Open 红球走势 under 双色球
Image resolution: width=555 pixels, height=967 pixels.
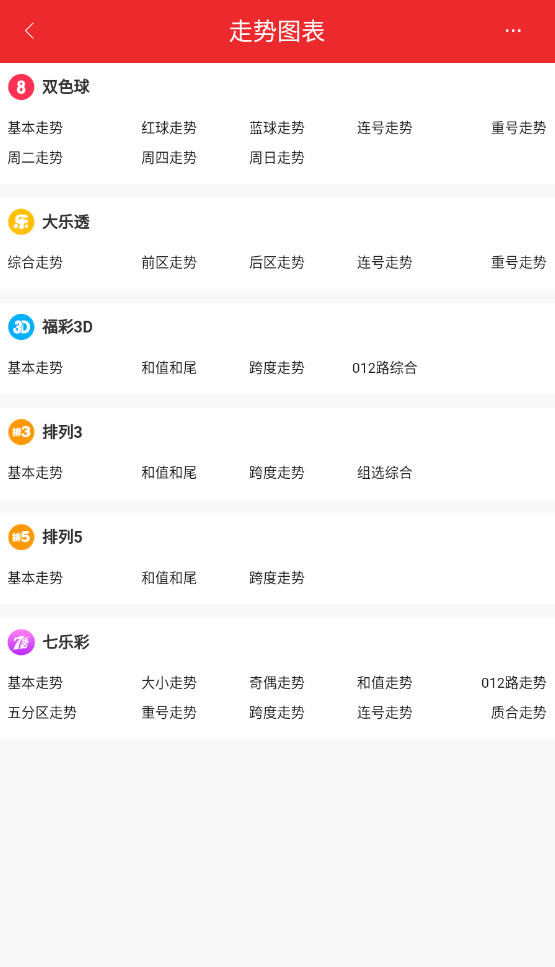[x=169, y=128]
